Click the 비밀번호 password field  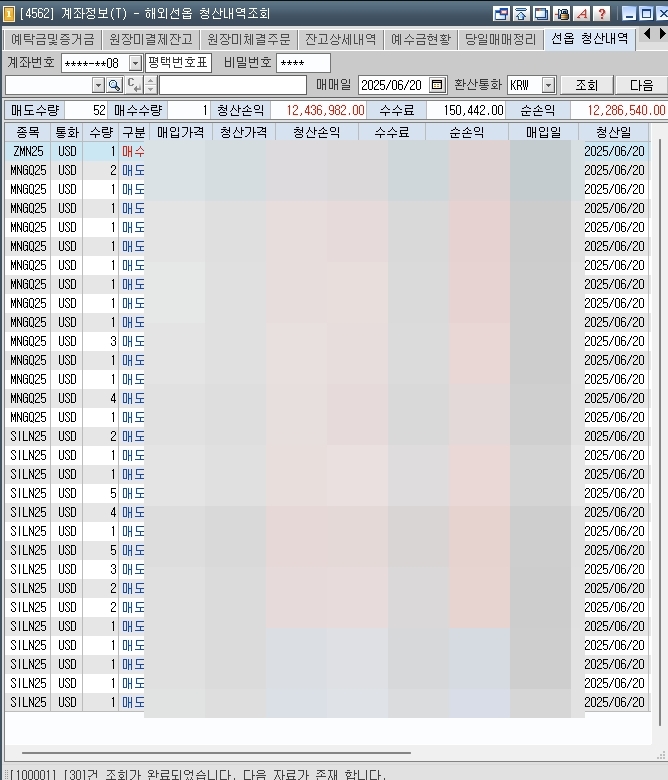pos(303,63)
